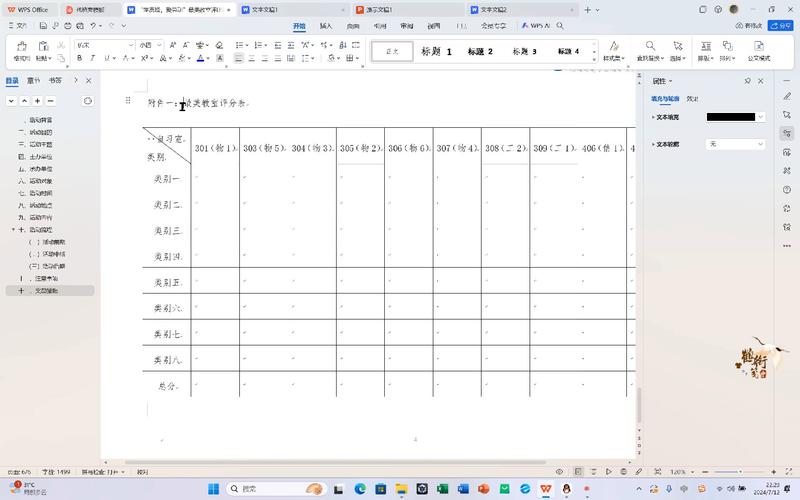Click the numbered list icon
Viewport: 800px width, 500px height.
coord(258,45)
